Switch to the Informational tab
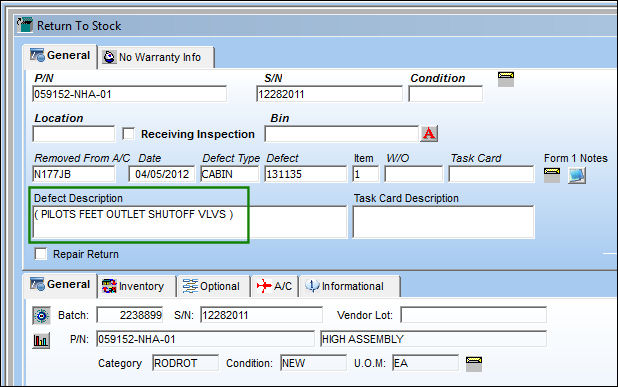 click(350, 286)
